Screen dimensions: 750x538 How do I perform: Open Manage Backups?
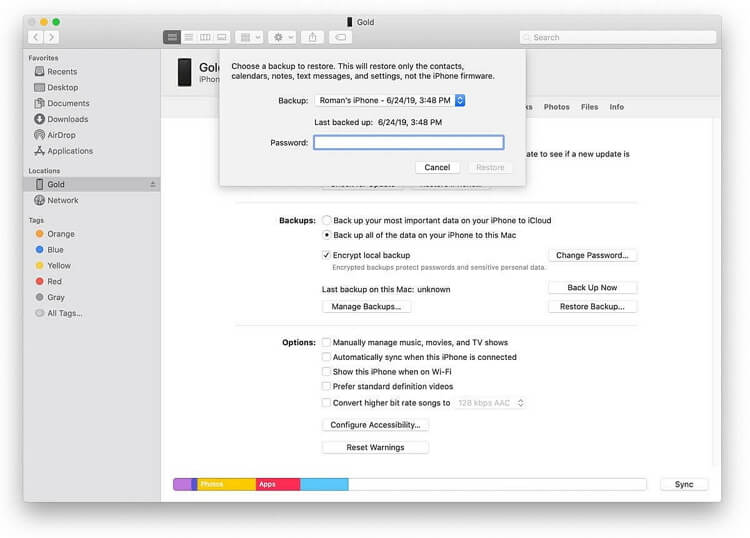click(x=366, y=307)
